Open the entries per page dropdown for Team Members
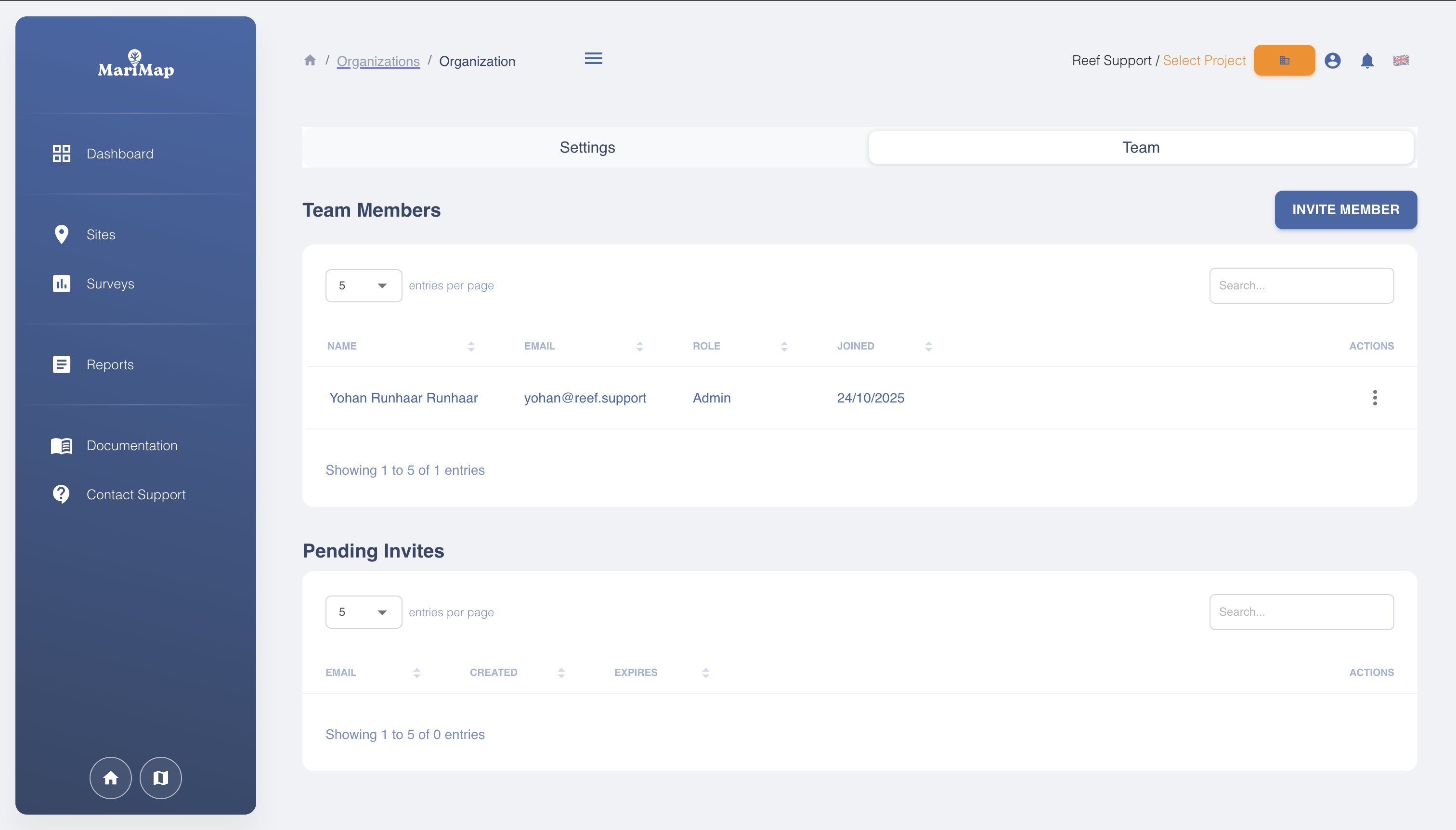 [x=364, y=285]
